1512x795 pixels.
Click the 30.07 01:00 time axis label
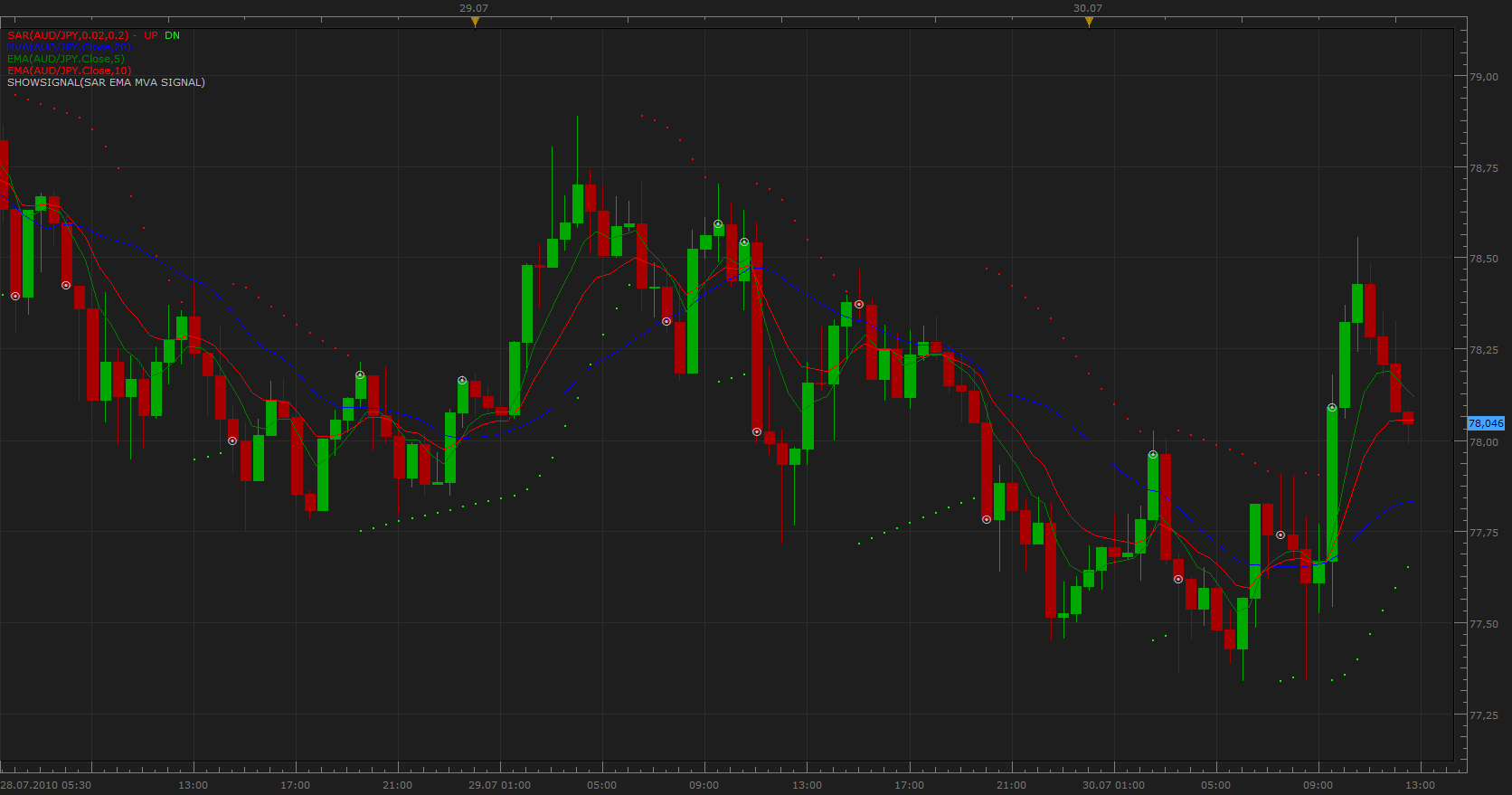click(1113, 785)
